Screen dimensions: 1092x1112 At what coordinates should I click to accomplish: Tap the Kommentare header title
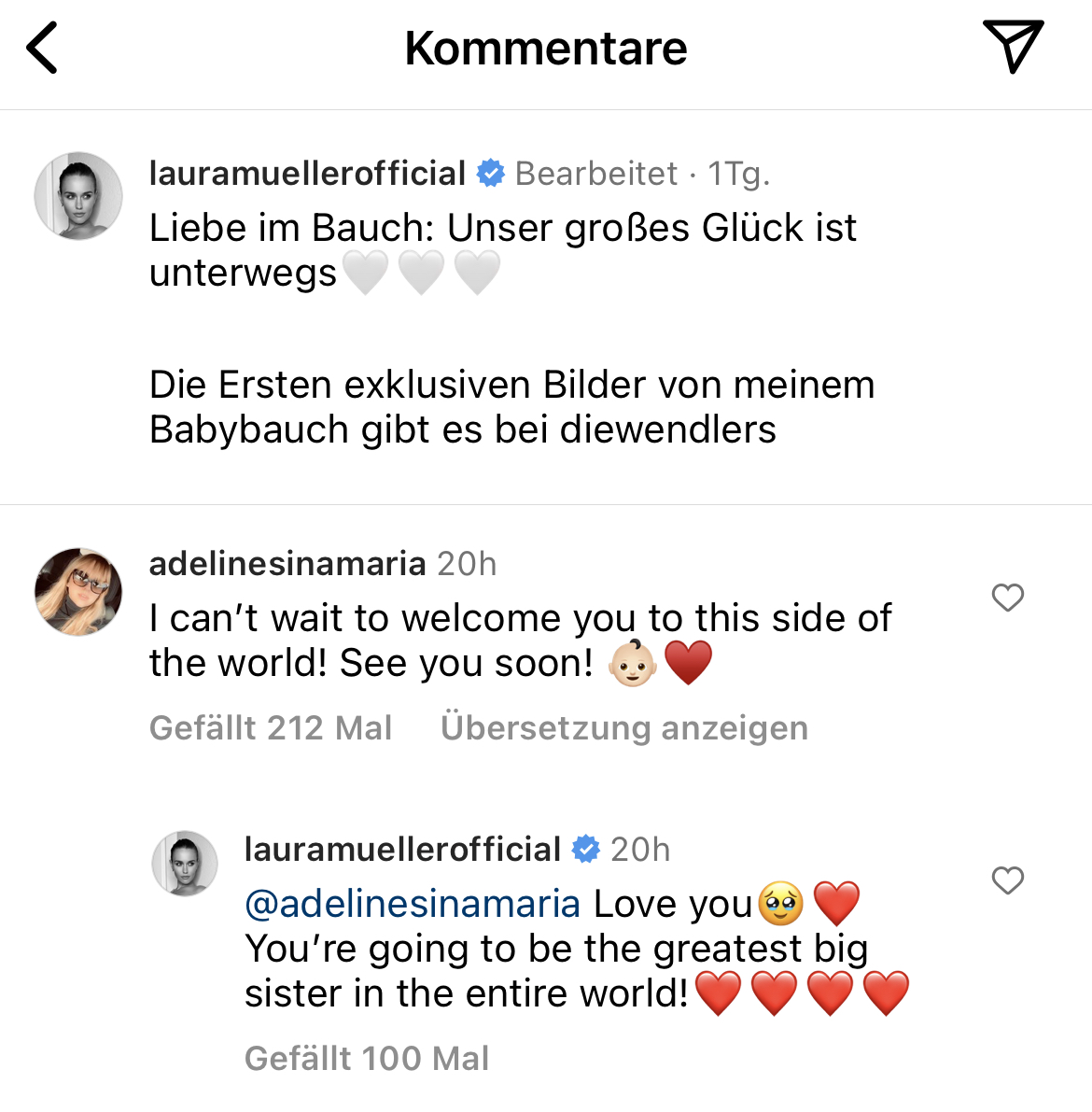[x=546, y=49]
